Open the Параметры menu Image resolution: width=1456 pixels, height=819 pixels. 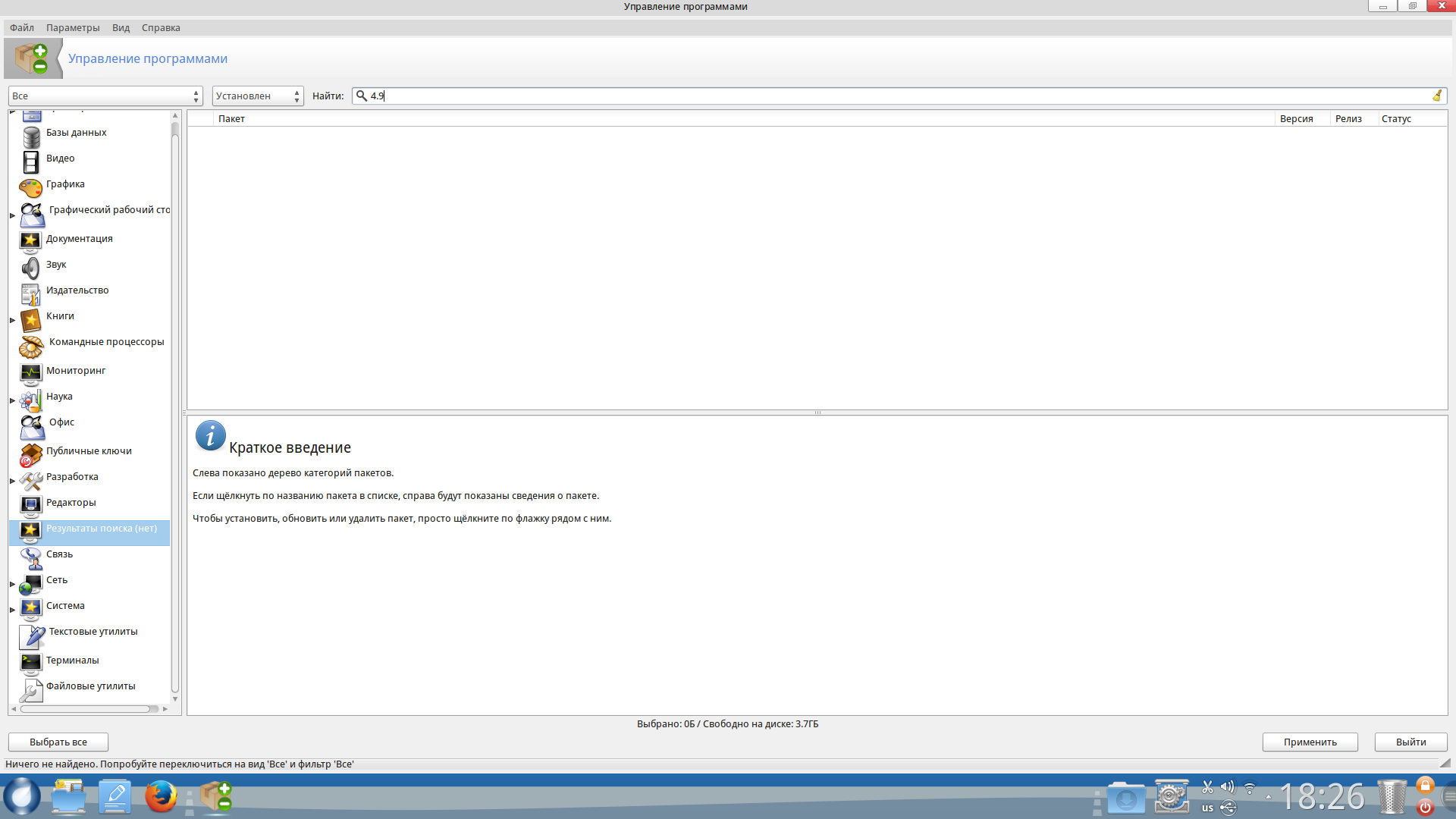73,28
